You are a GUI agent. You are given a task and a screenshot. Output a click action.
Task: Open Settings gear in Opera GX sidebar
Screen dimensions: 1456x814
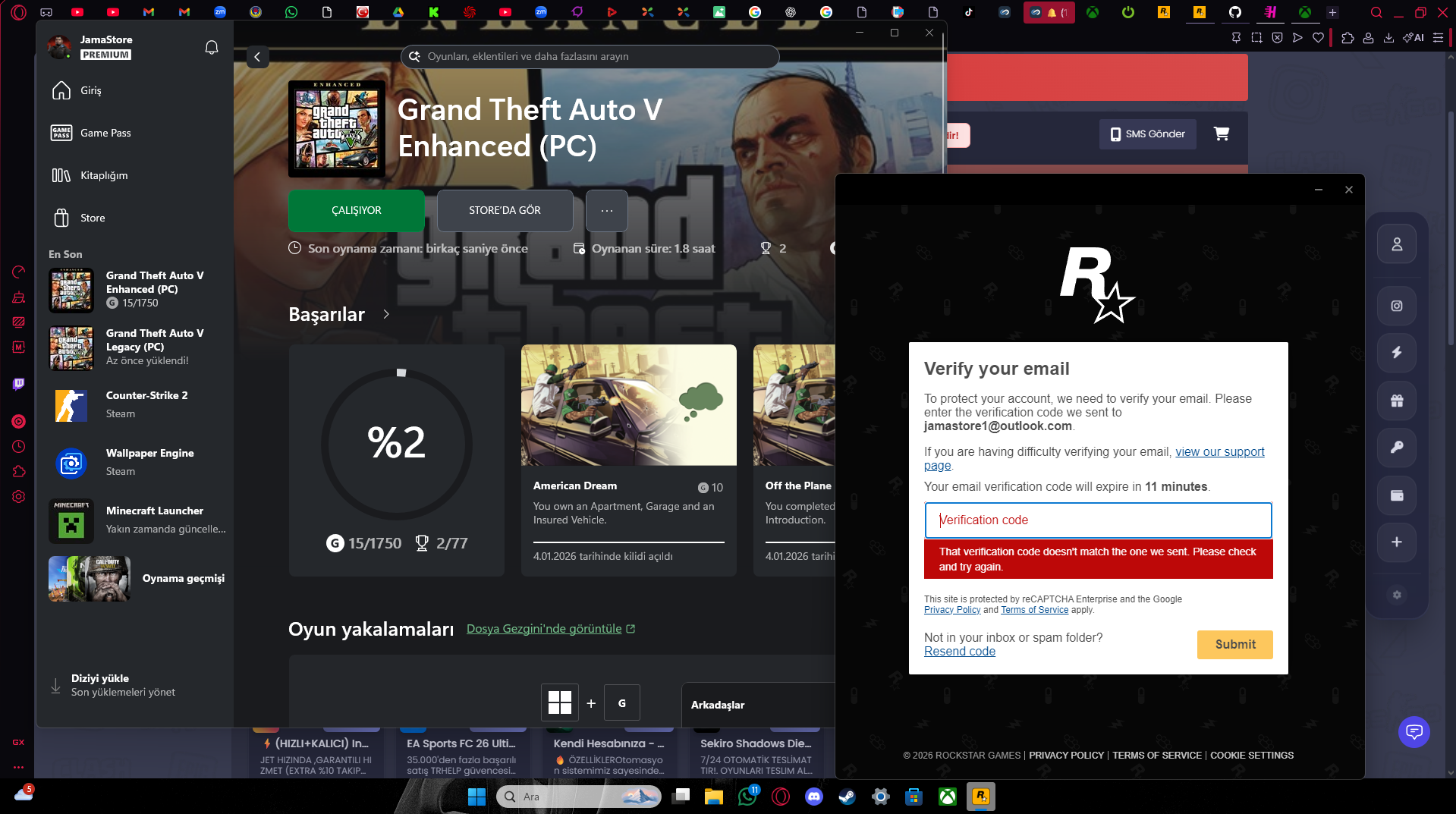(x=19, y=497)
